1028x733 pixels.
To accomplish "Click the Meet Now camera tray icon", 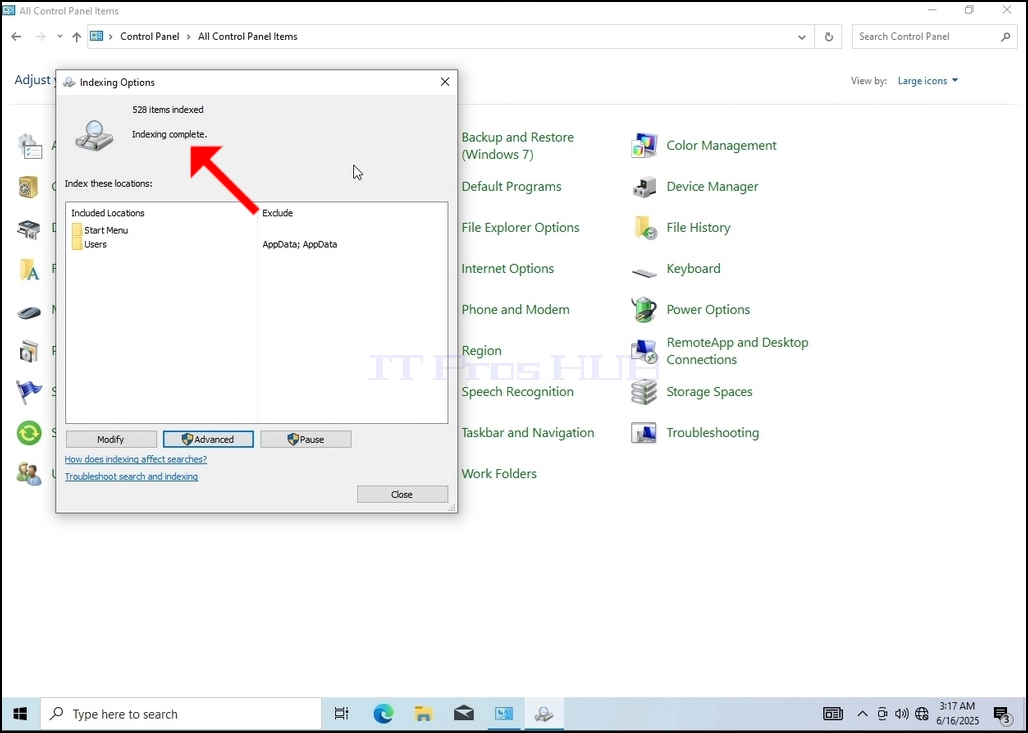I will 882,714.
